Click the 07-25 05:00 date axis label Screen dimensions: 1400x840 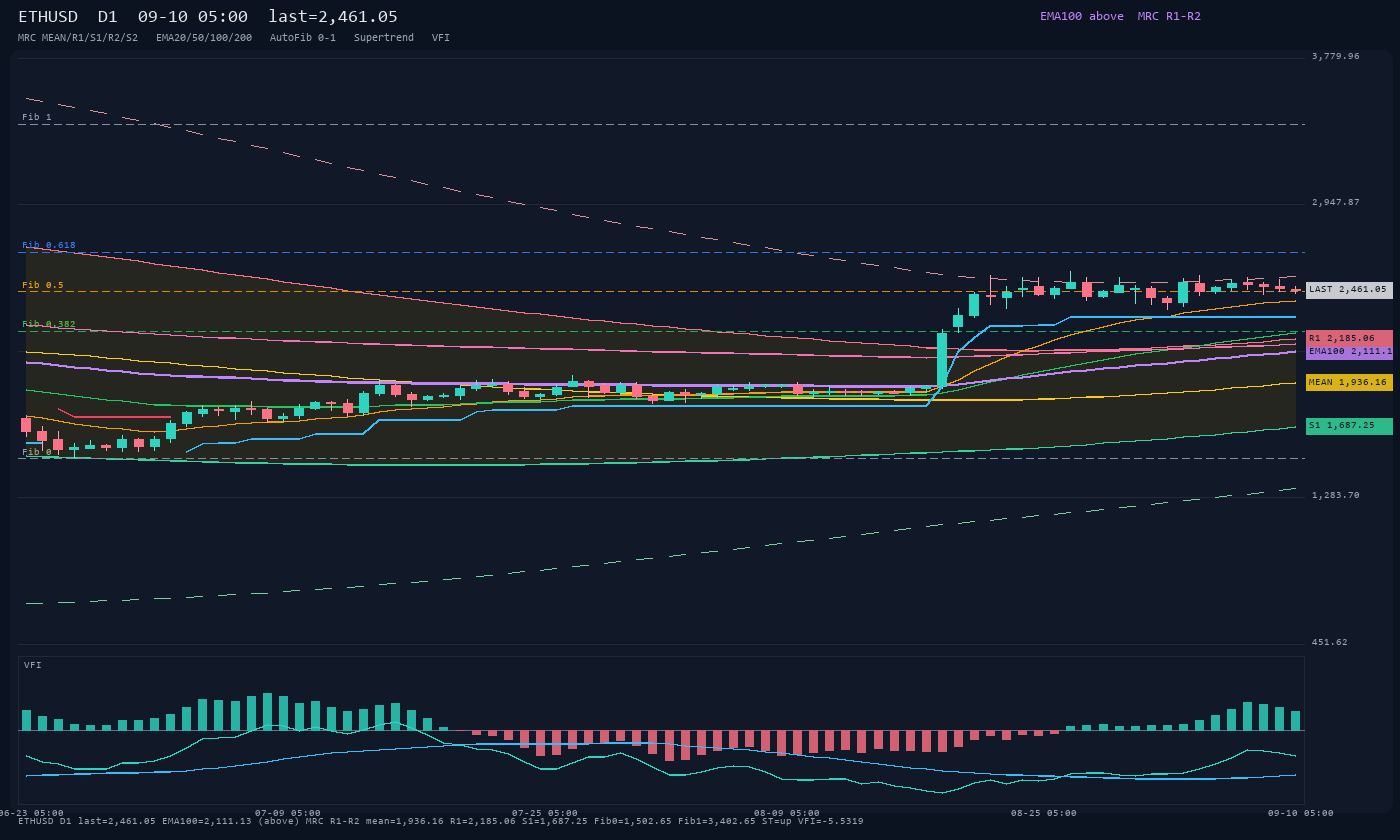click(x=545, y=813)
